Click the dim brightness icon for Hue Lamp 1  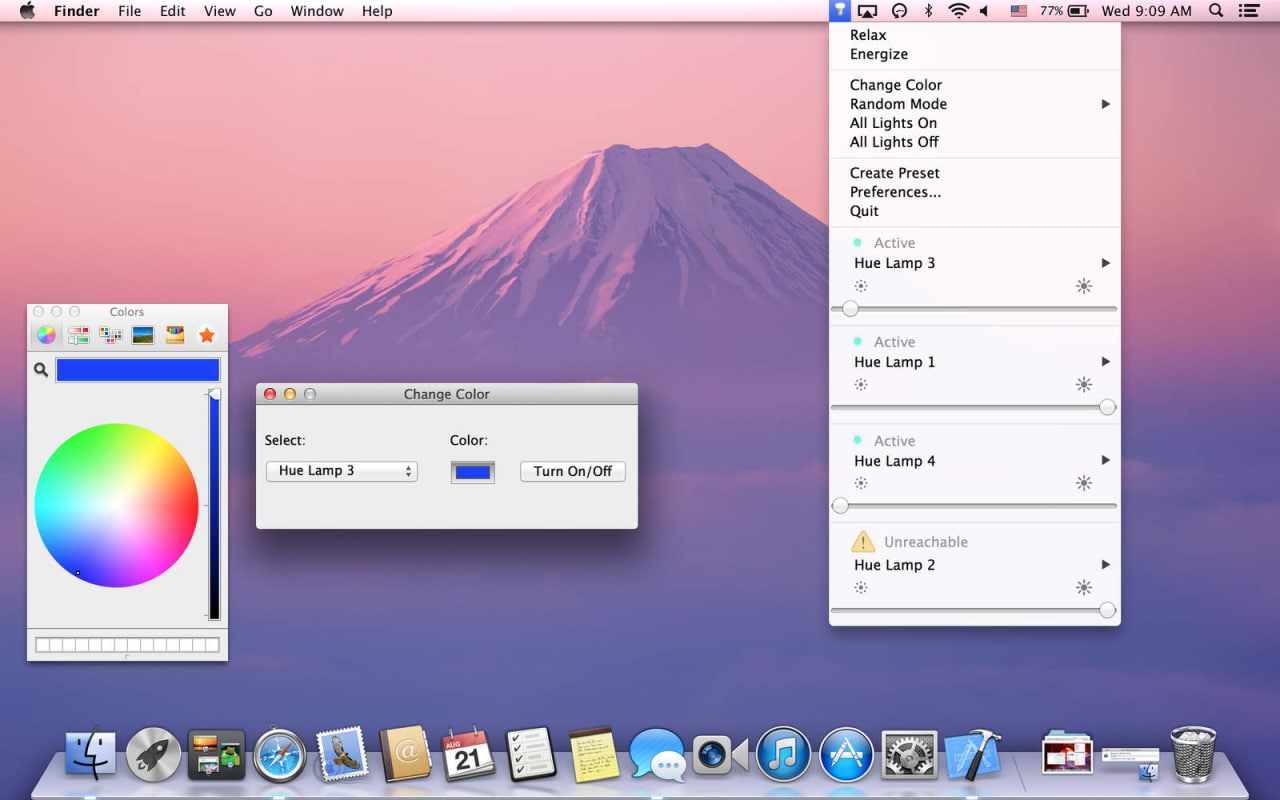pos(860,384)
